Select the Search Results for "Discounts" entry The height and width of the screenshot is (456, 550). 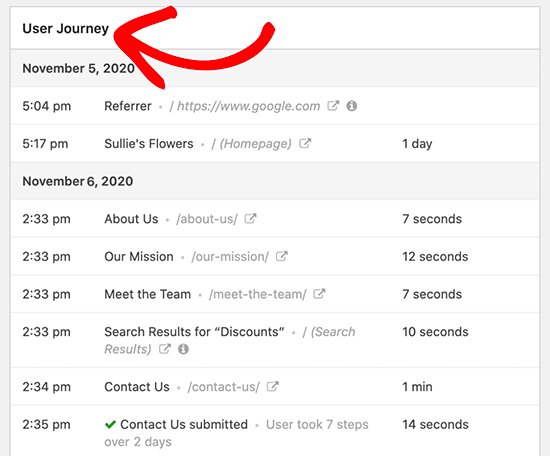[x=194, y=332]
